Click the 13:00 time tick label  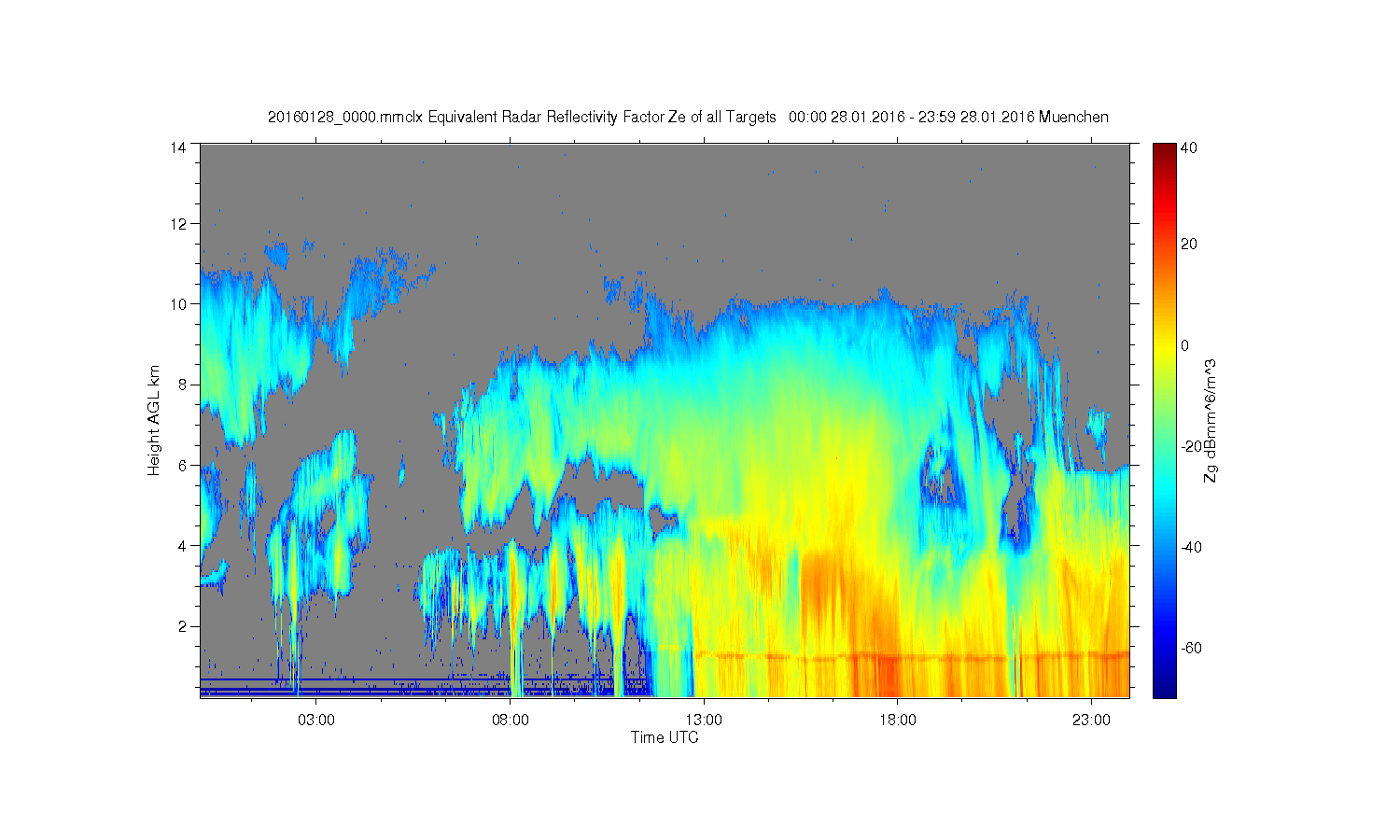(704, 721)
